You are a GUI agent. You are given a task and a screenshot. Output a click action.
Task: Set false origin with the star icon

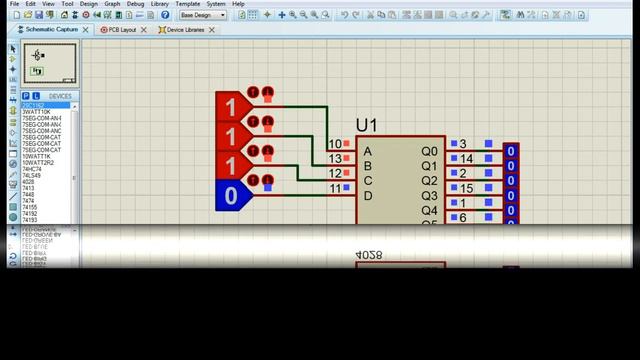click(x=267, y=15)
